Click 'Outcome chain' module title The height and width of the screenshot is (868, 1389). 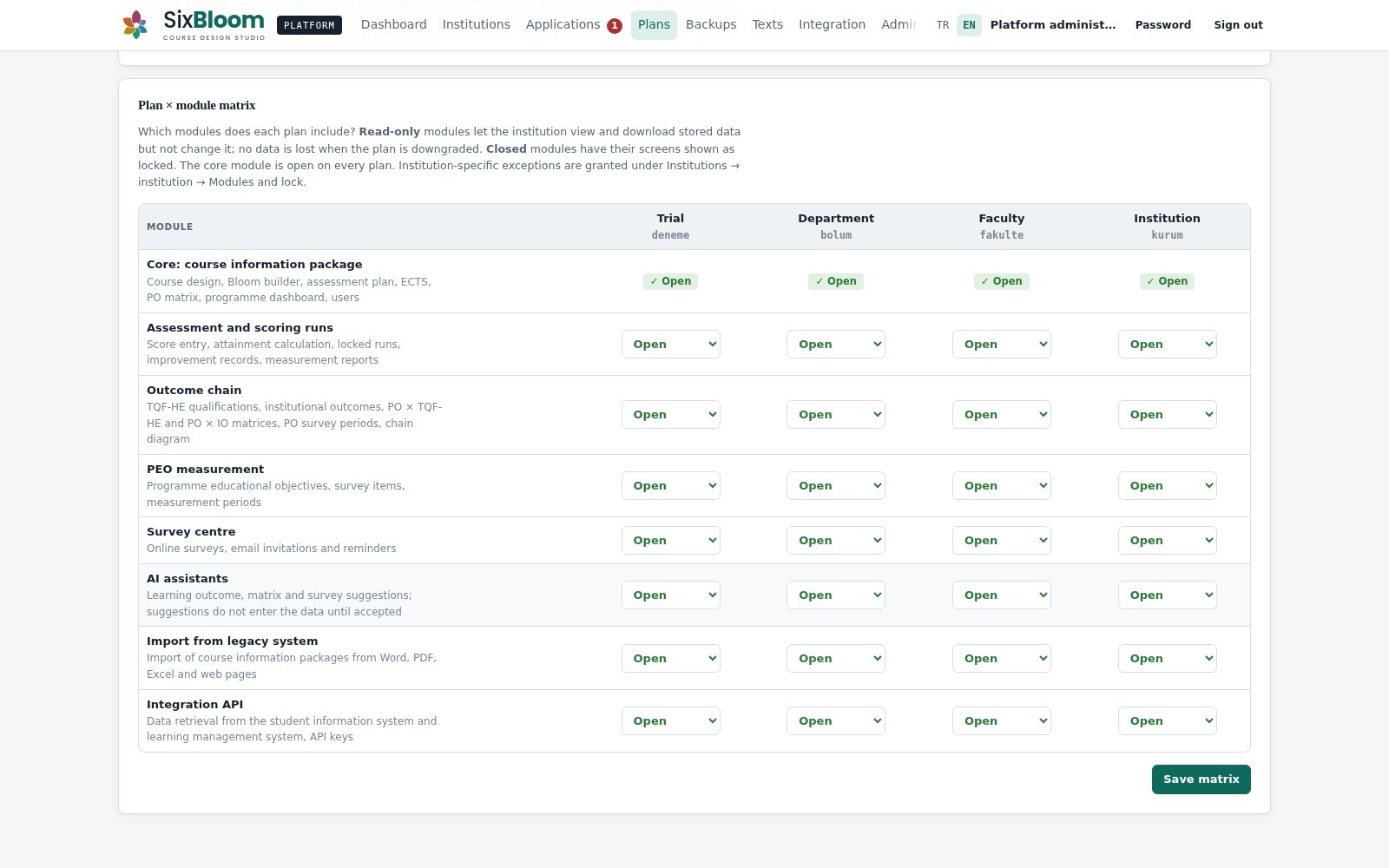tap(194, 391)
